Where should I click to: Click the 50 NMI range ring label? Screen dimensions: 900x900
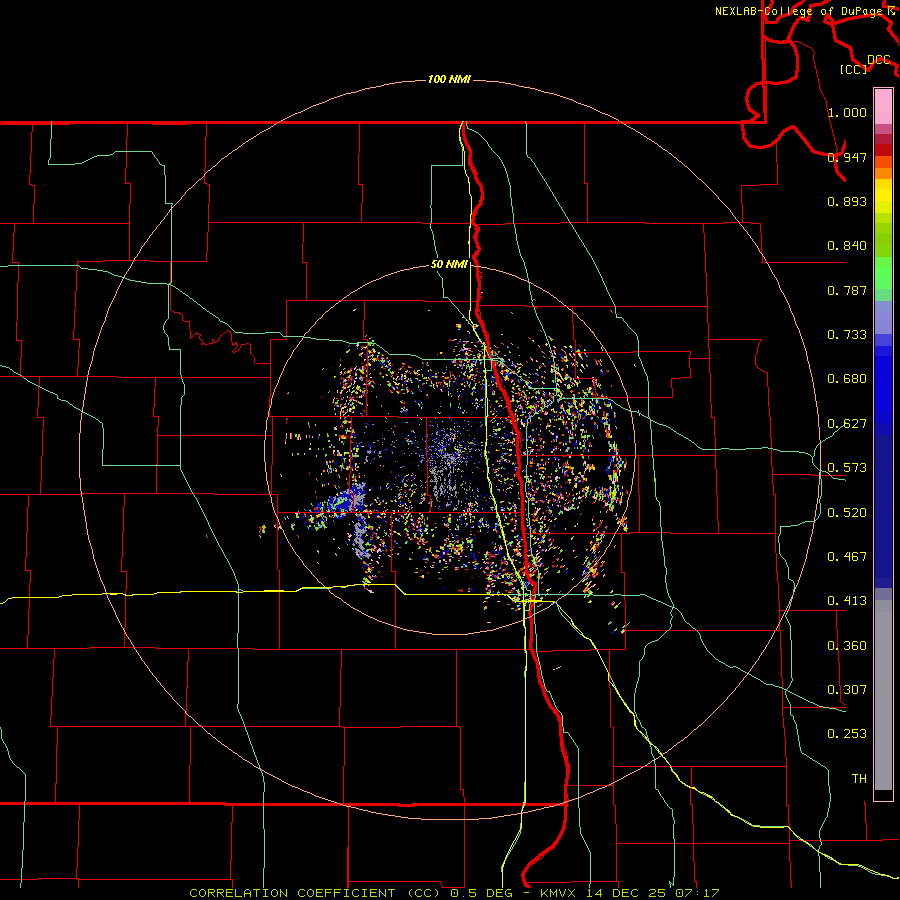pyautogui.click(x=449, y=264)
